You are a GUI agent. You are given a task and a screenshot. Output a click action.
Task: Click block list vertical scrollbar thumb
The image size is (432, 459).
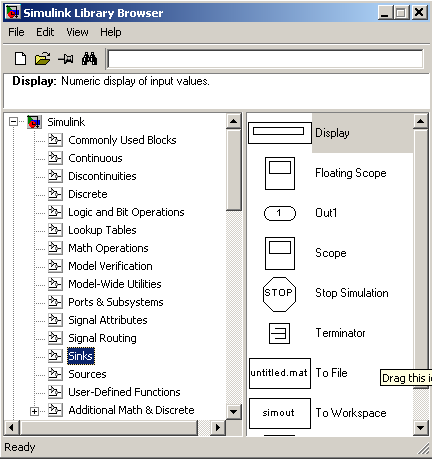421,258
